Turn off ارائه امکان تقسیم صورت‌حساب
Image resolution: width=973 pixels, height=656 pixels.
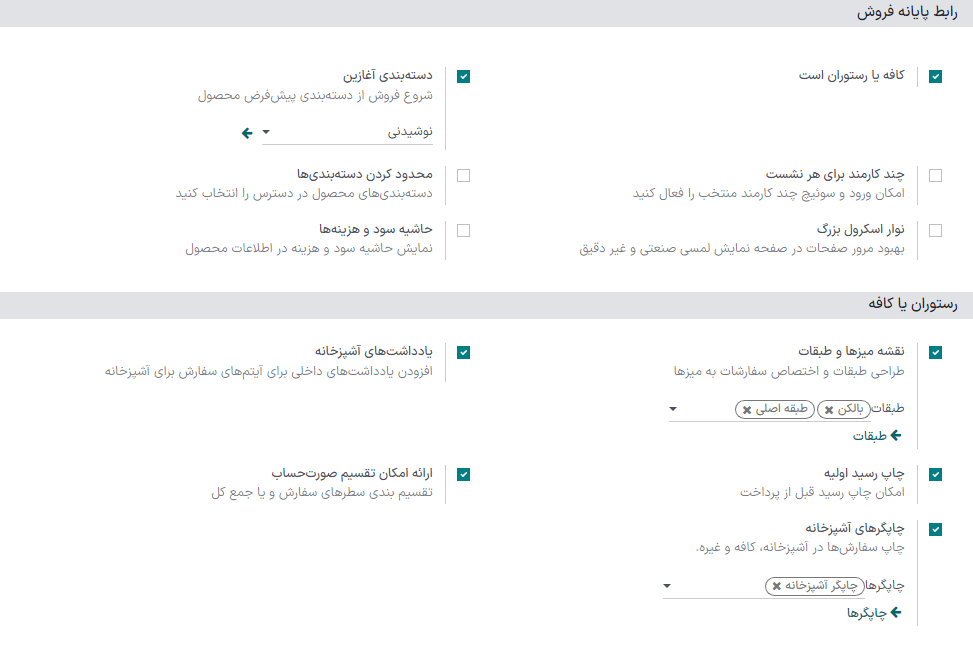pos(463,474)
